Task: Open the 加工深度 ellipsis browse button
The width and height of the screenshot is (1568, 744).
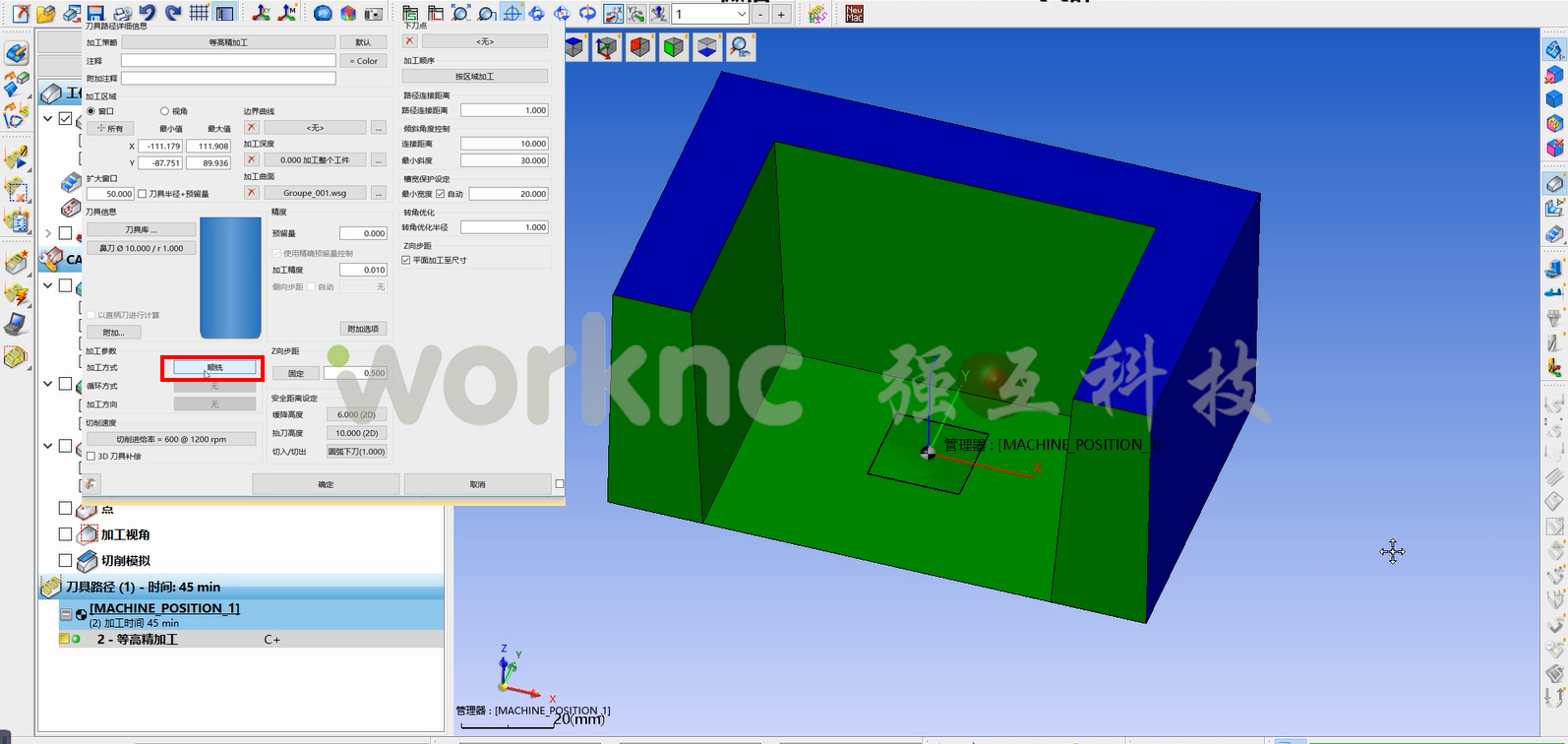Action: pos(378,159)
